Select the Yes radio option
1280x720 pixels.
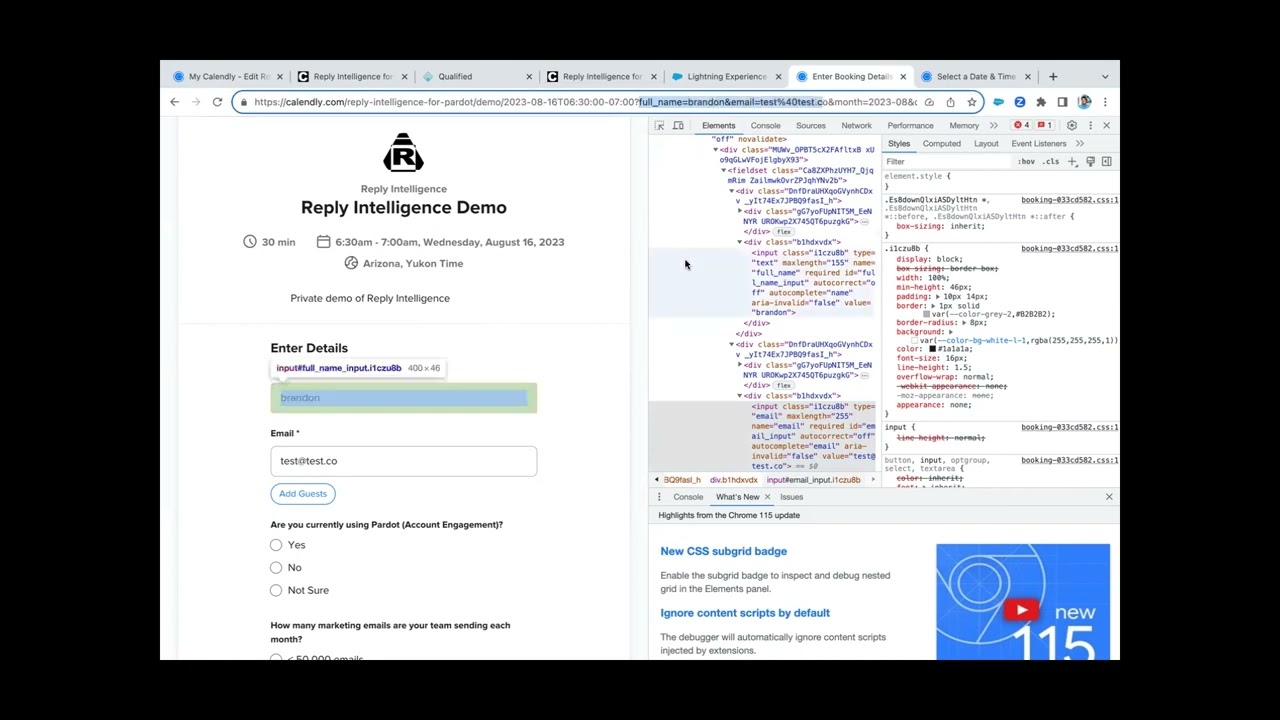[276, 545]
